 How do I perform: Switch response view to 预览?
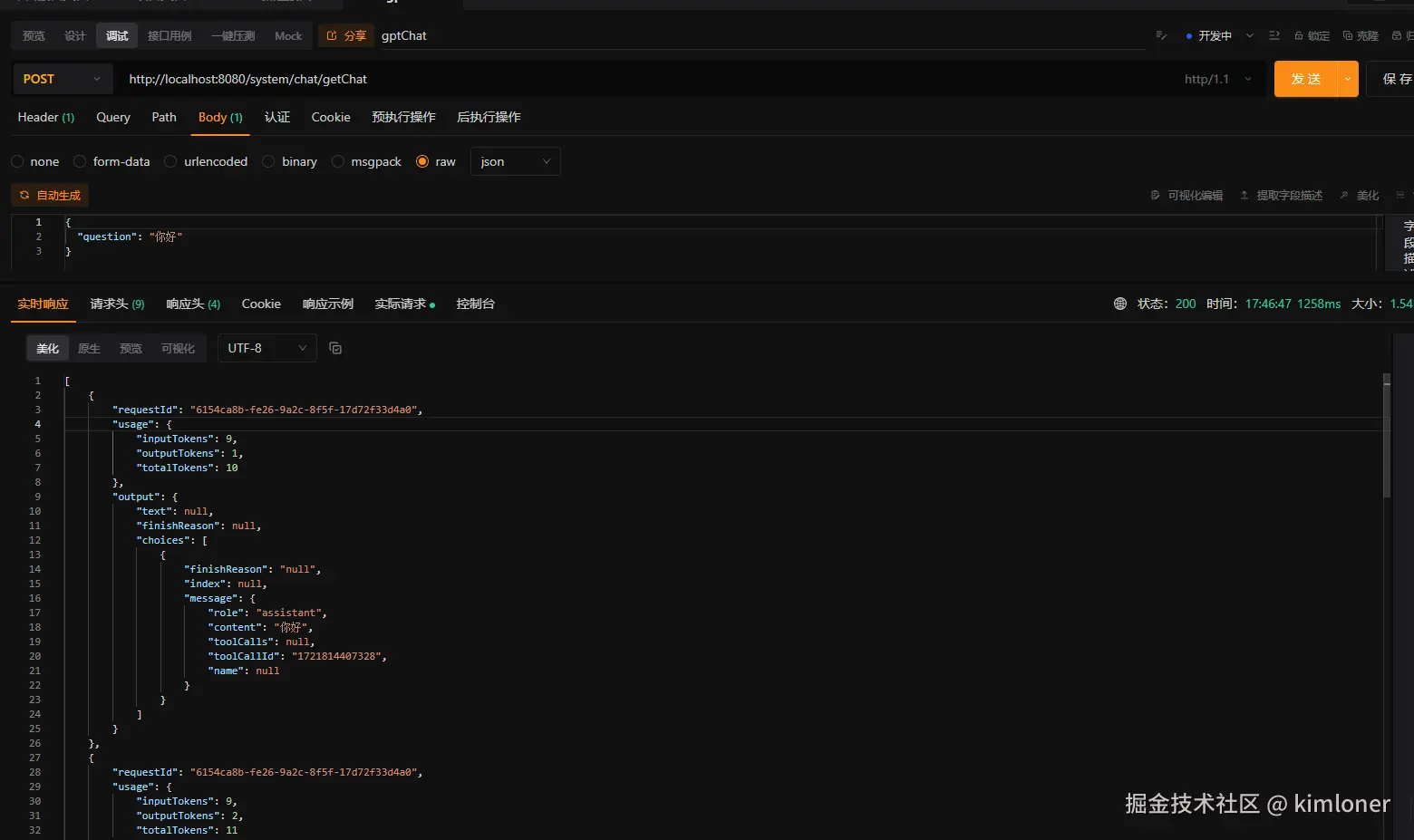click(x=131, y=348)
